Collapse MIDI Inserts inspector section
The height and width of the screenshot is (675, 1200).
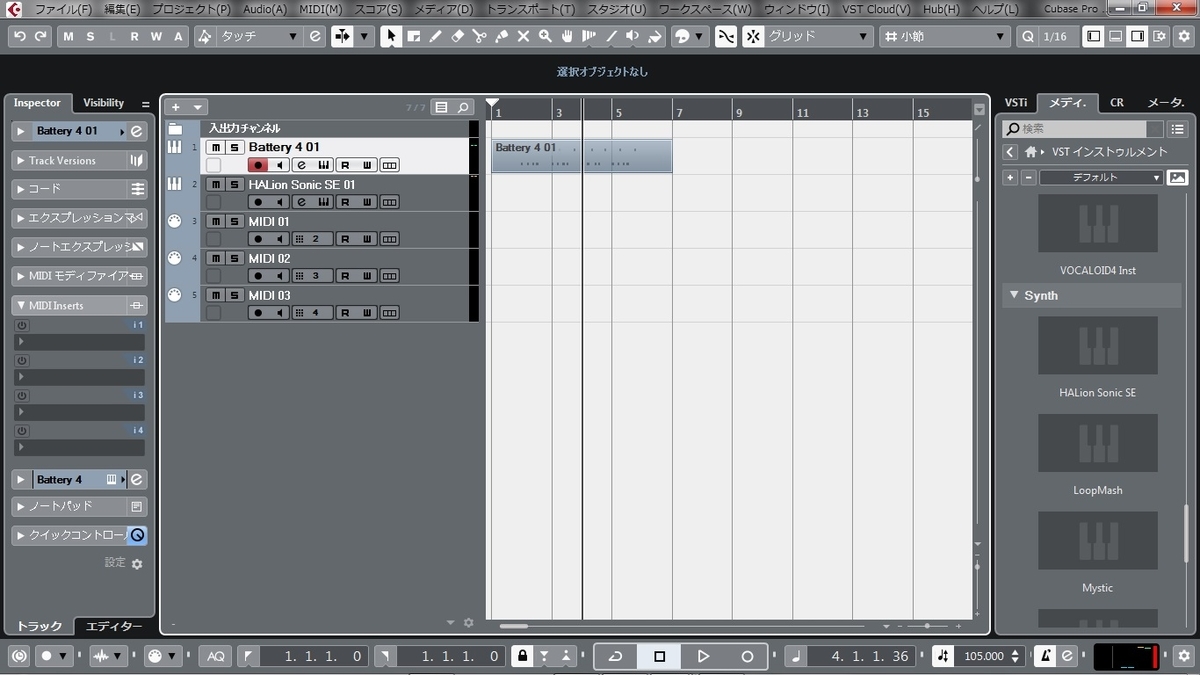(x=20, y=305)
